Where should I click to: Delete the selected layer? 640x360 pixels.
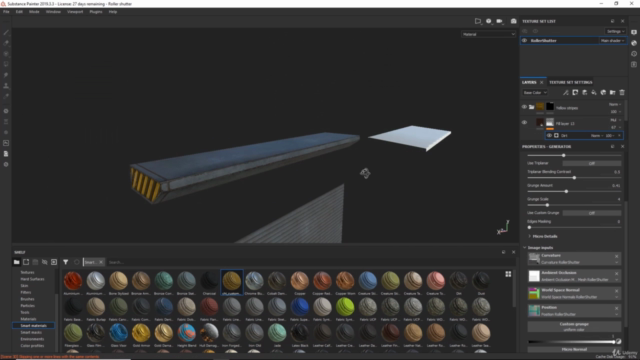click(622, 93)
